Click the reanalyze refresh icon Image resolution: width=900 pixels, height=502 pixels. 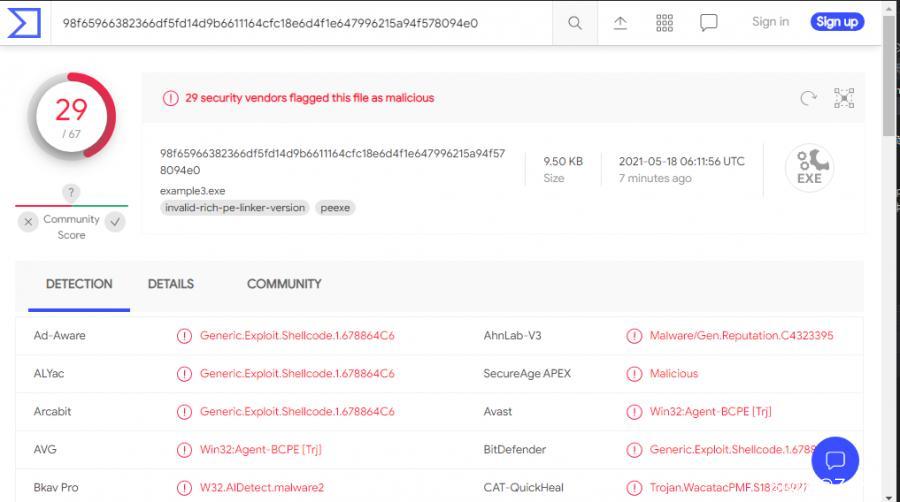coord(808,98)
